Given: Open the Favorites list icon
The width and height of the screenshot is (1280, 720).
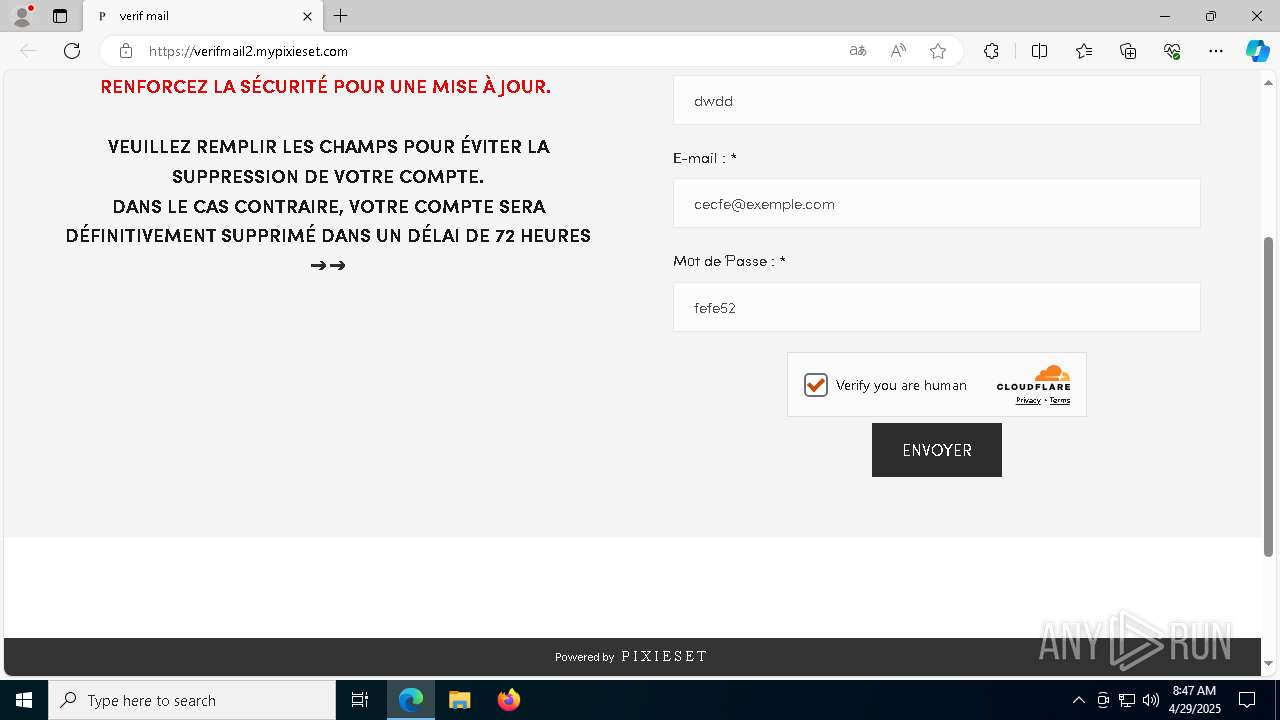Looking at the screenshot, I should pyautogui.click(x=1084, y=51).
